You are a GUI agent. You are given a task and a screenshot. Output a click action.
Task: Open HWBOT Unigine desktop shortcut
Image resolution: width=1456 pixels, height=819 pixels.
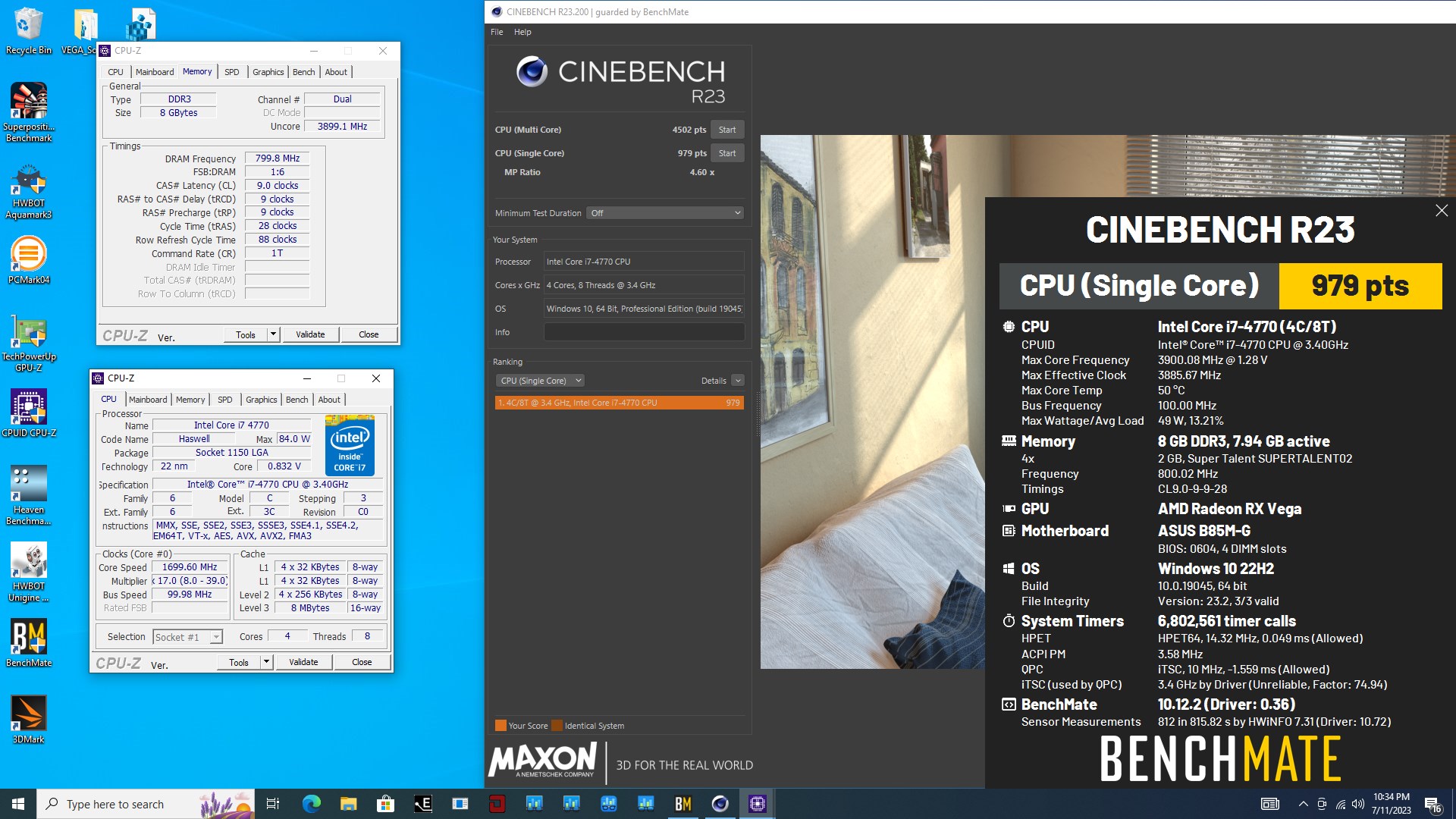29,572
